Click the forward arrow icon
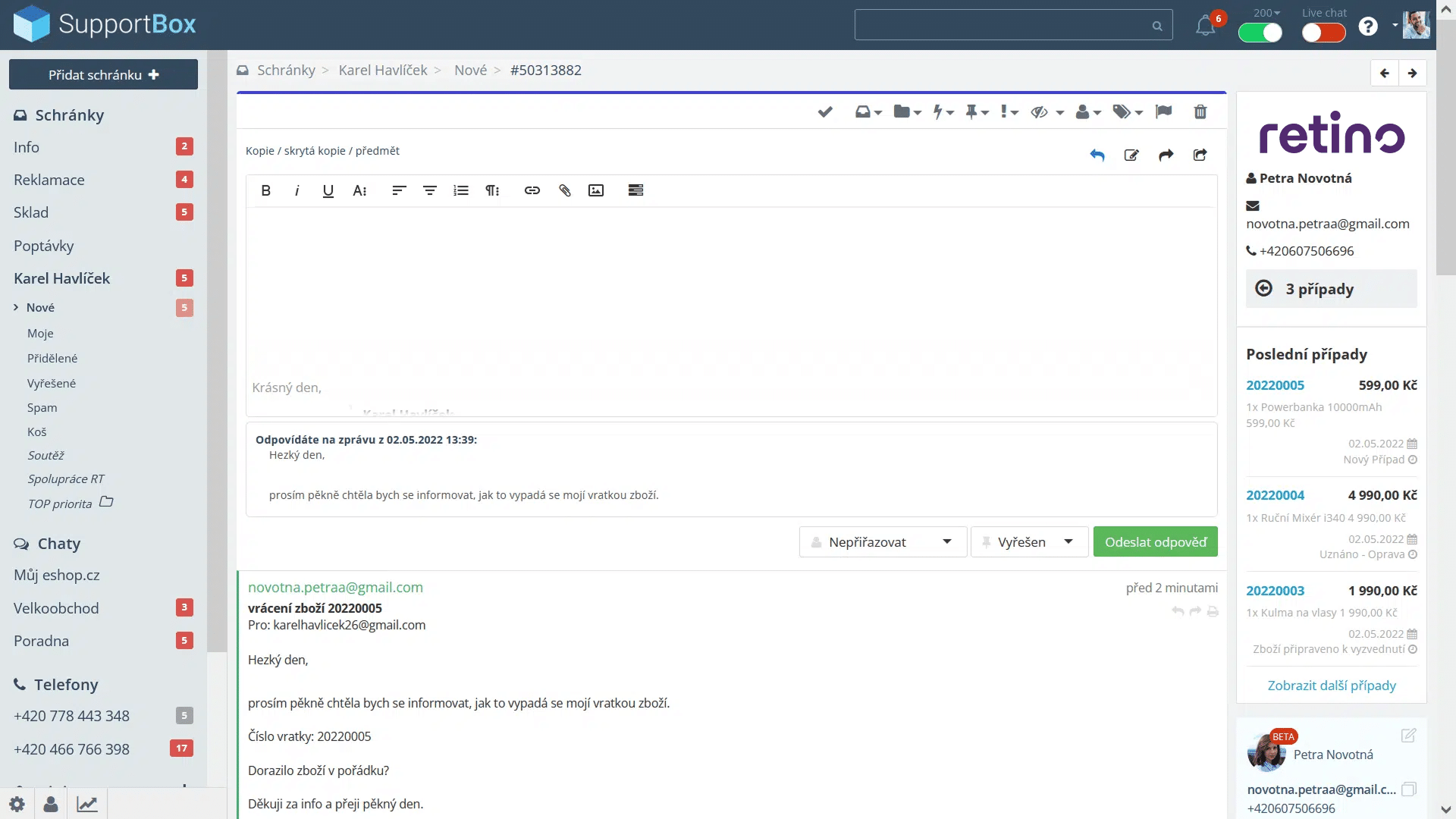 (x=1166, y=155)
